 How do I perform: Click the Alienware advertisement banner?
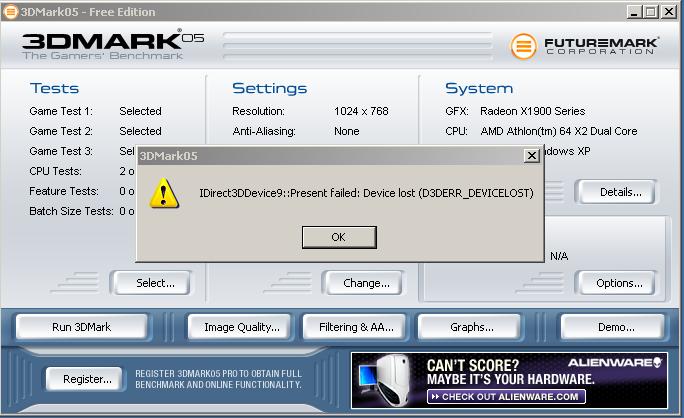[x=509, y=380]
